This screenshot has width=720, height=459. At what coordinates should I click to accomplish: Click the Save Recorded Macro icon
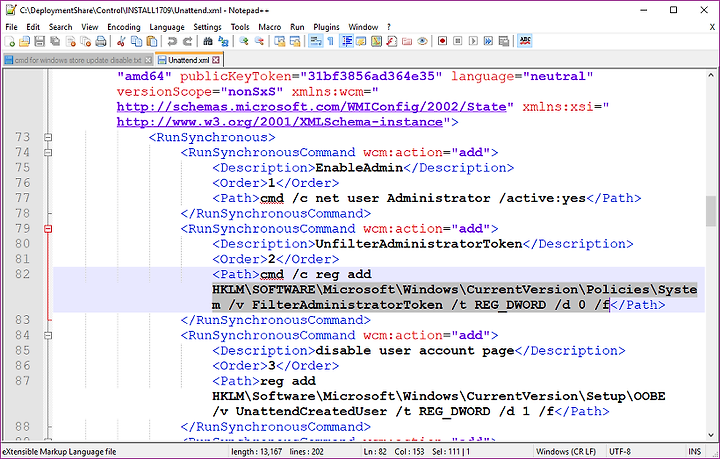pos(504,42)
